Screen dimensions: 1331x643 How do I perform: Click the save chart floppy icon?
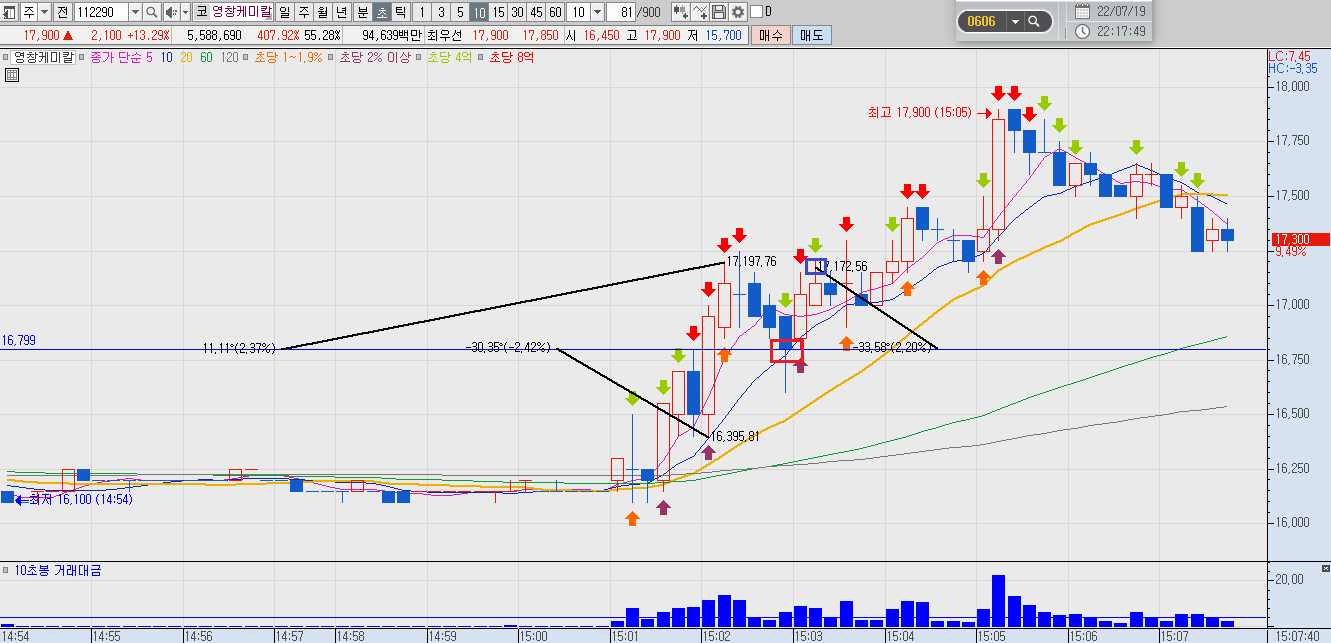click(719, 12)
